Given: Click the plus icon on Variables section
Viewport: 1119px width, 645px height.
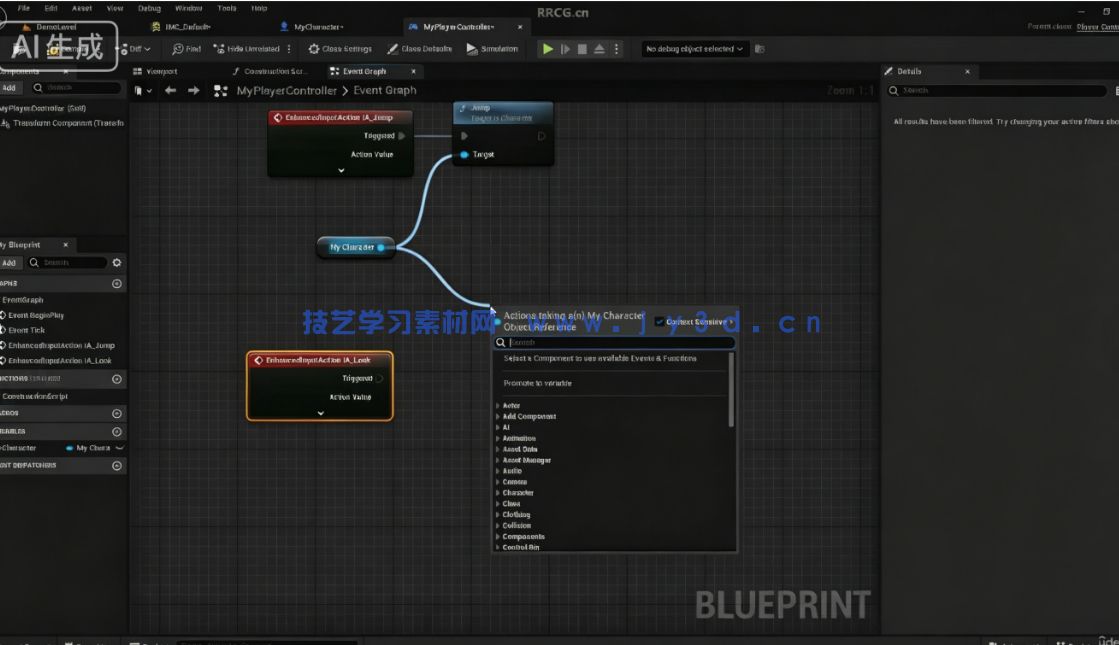Looking at the screenshot, I should [x=117, y=432].
